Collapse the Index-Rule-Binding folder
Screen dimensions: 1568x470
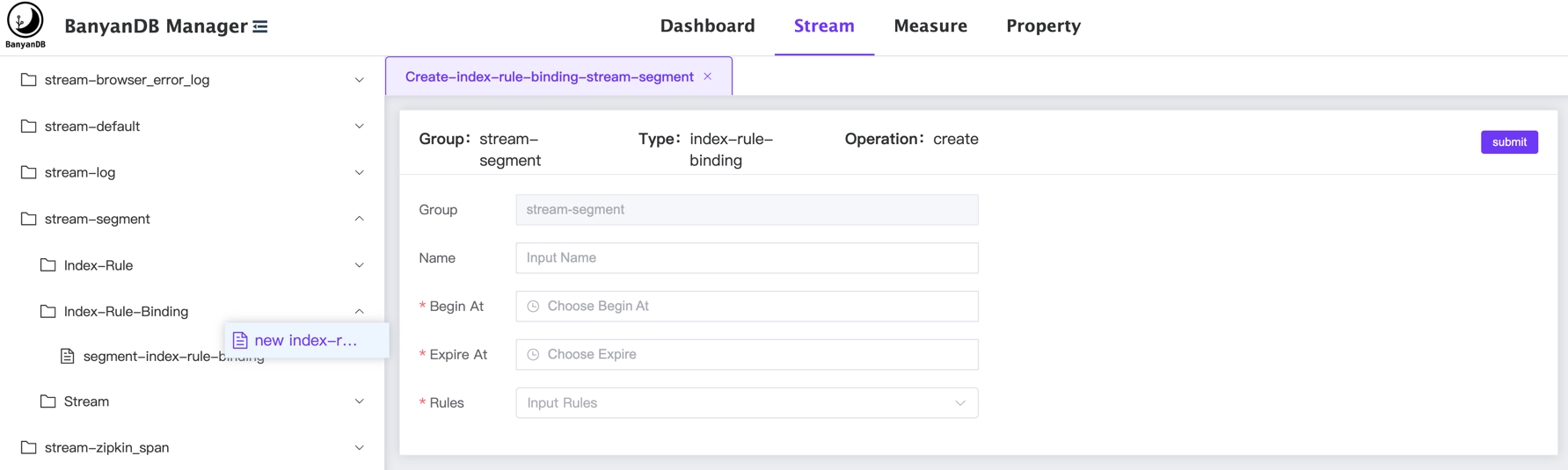[359, 311]
